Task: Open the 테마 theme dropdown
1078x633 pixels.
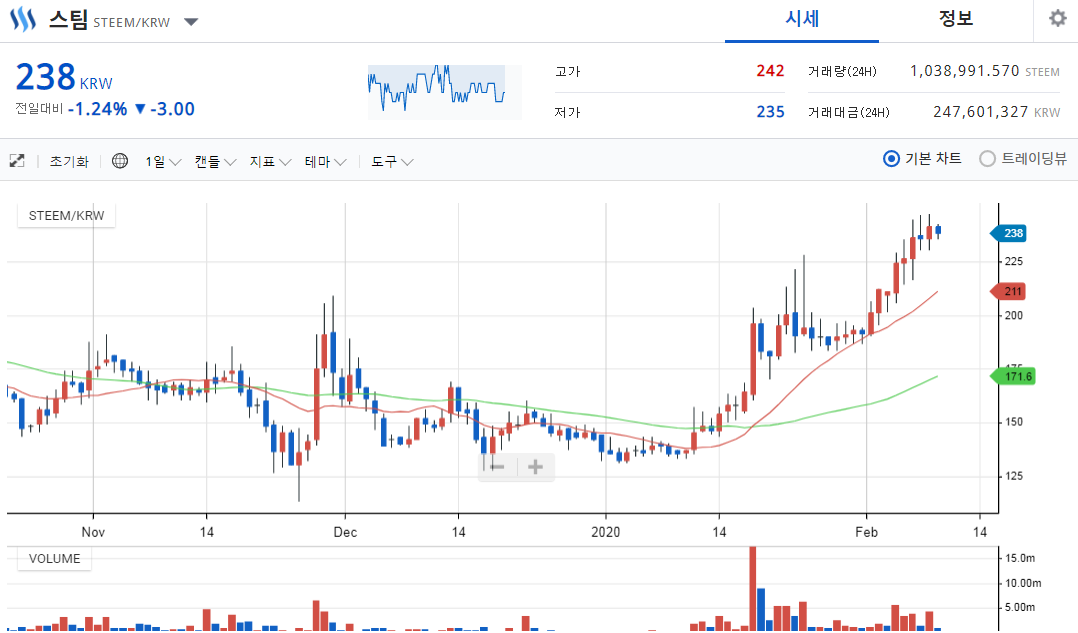Action: click(325, 162)
